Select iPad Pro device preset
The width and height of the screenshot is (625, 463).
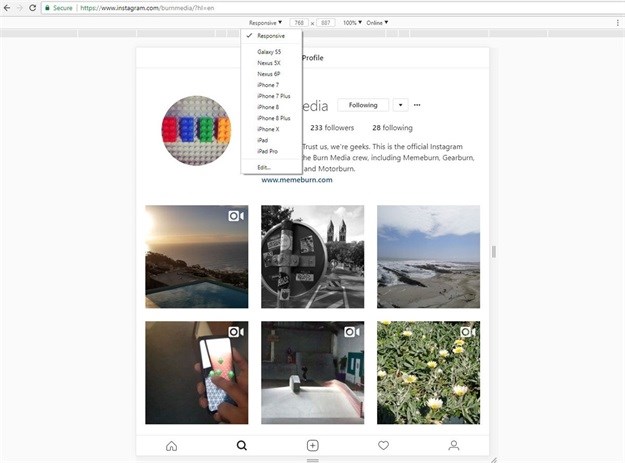266,152
